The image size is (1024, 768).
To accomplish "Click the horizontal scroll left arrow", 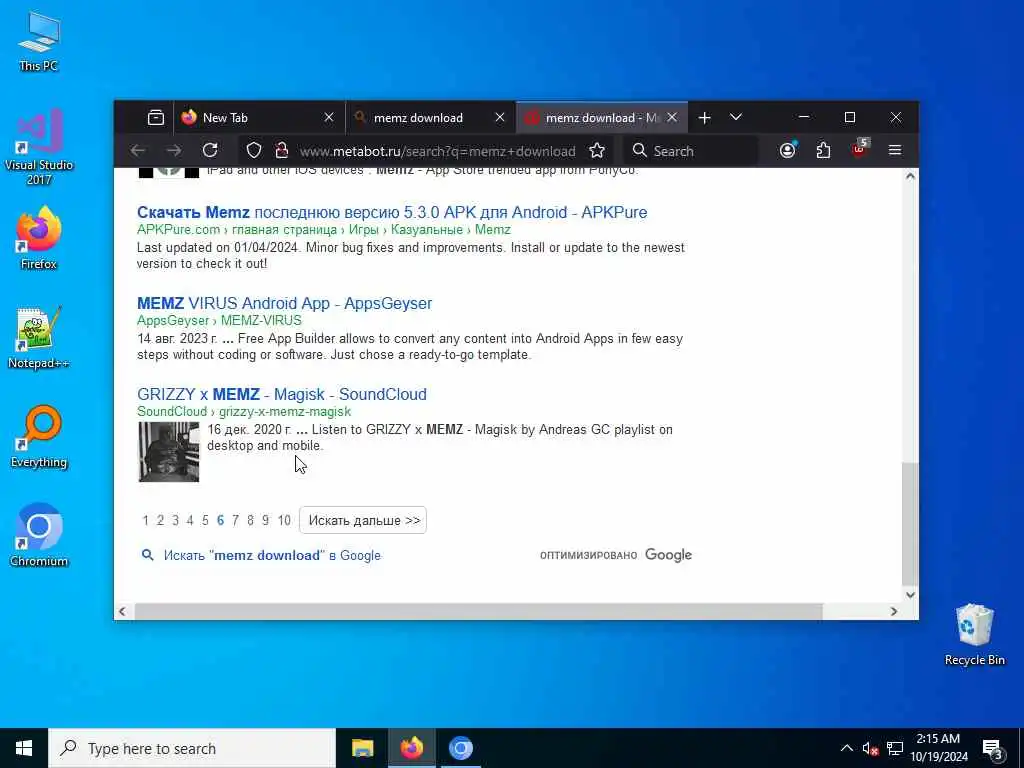I will [x=122, y=612].
